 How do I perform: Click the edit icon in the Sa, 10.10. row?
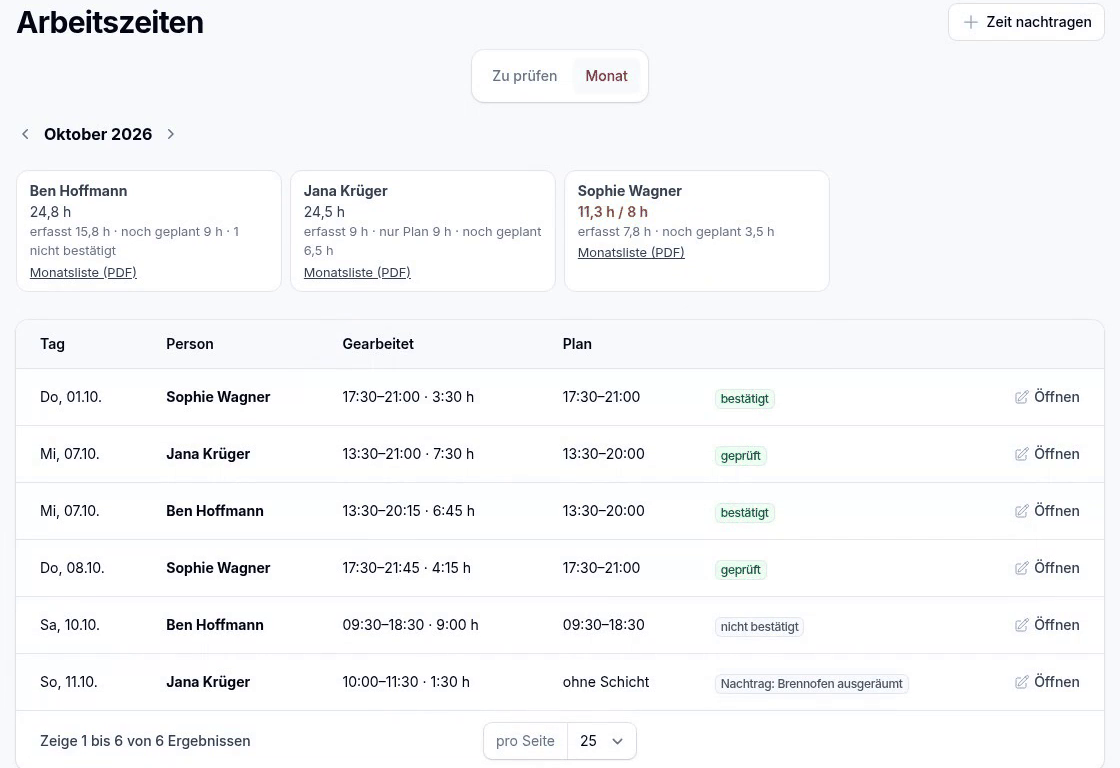pos(1021,625)
